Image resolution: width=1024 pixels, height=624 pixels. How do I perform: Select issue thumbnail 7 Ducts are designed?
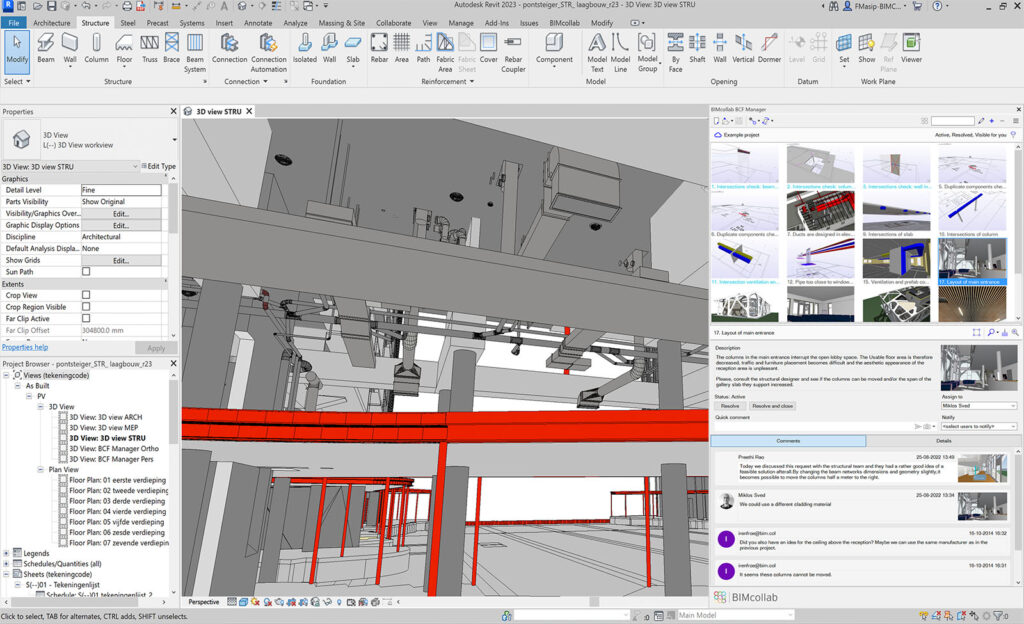820,214
